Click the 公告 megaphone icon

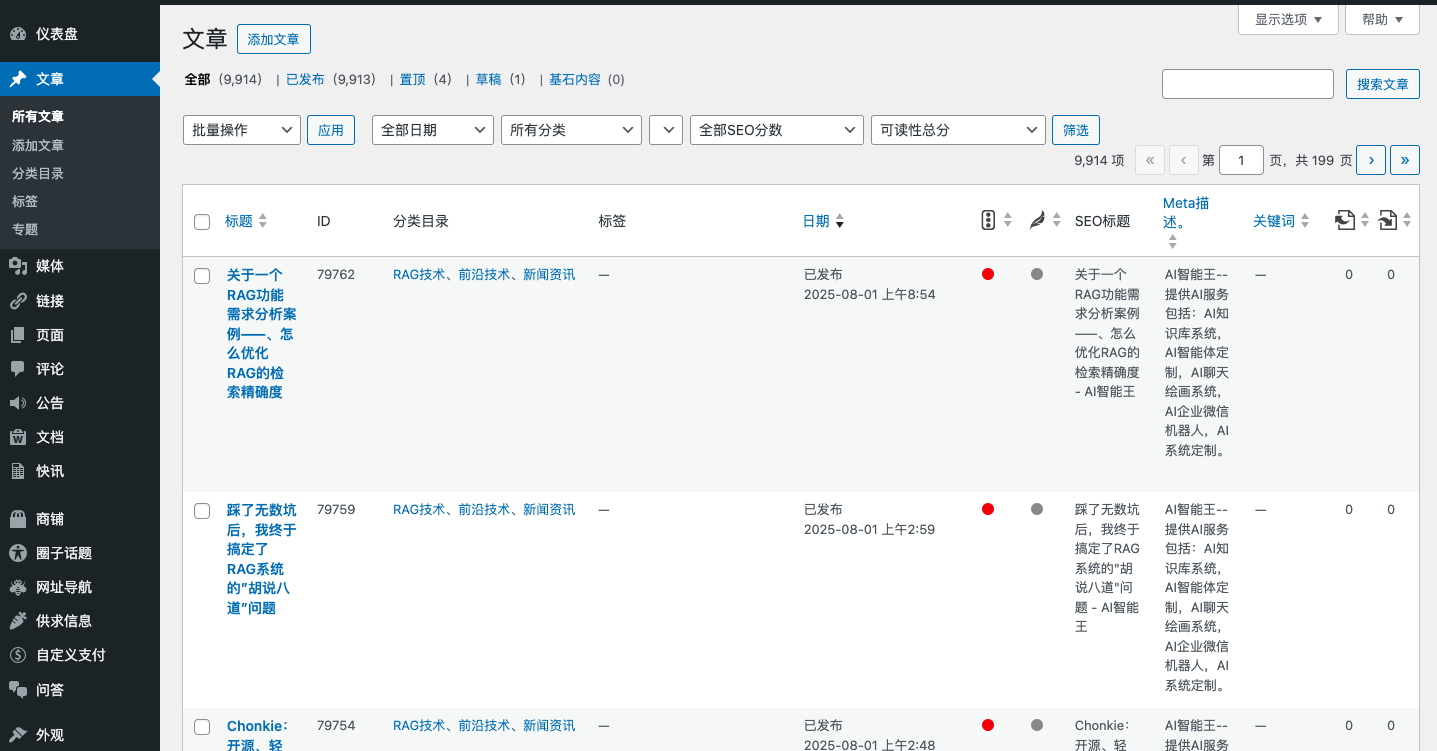click(18, 403)
